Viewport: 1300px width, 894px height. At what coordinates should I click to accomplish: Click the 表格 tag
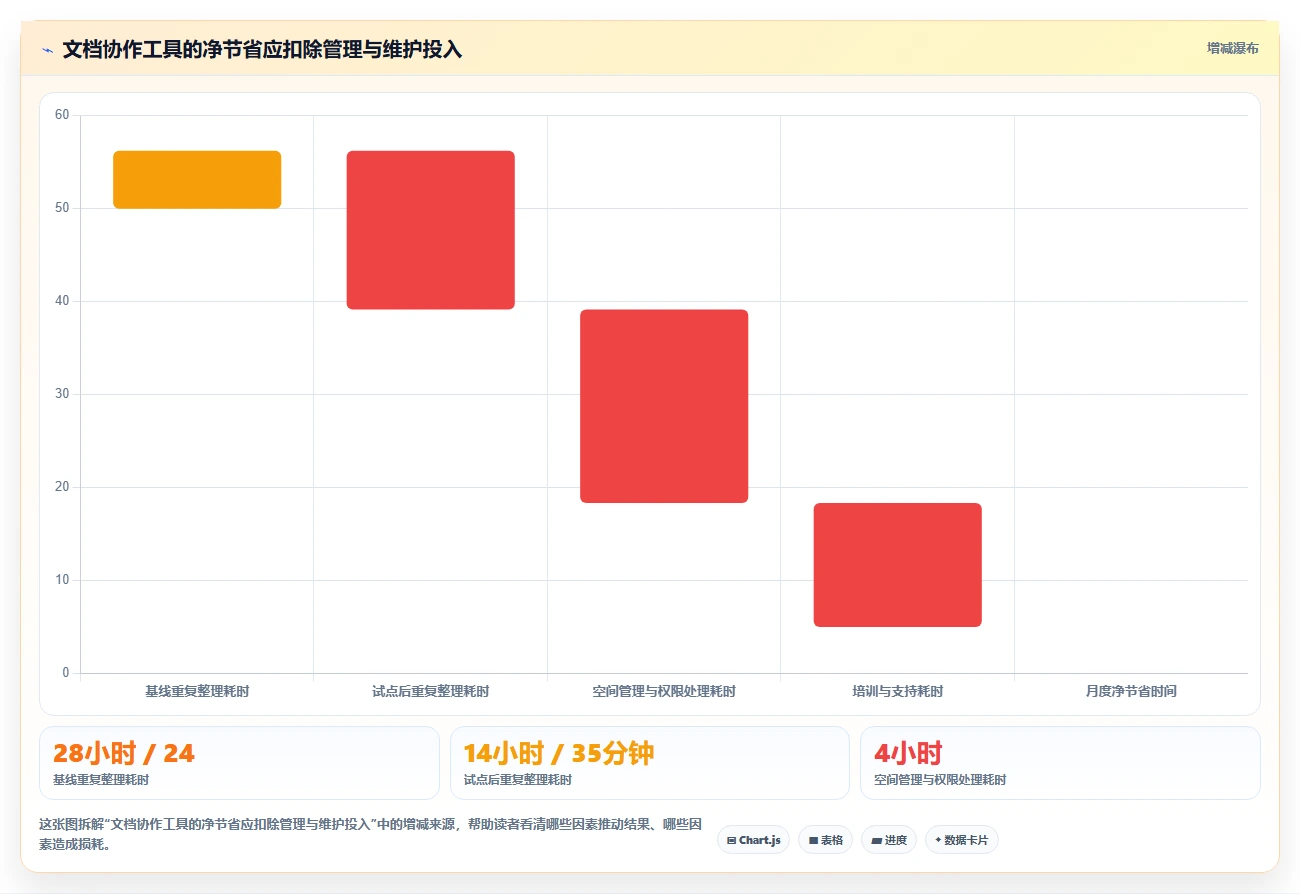(x=826, y=840)
